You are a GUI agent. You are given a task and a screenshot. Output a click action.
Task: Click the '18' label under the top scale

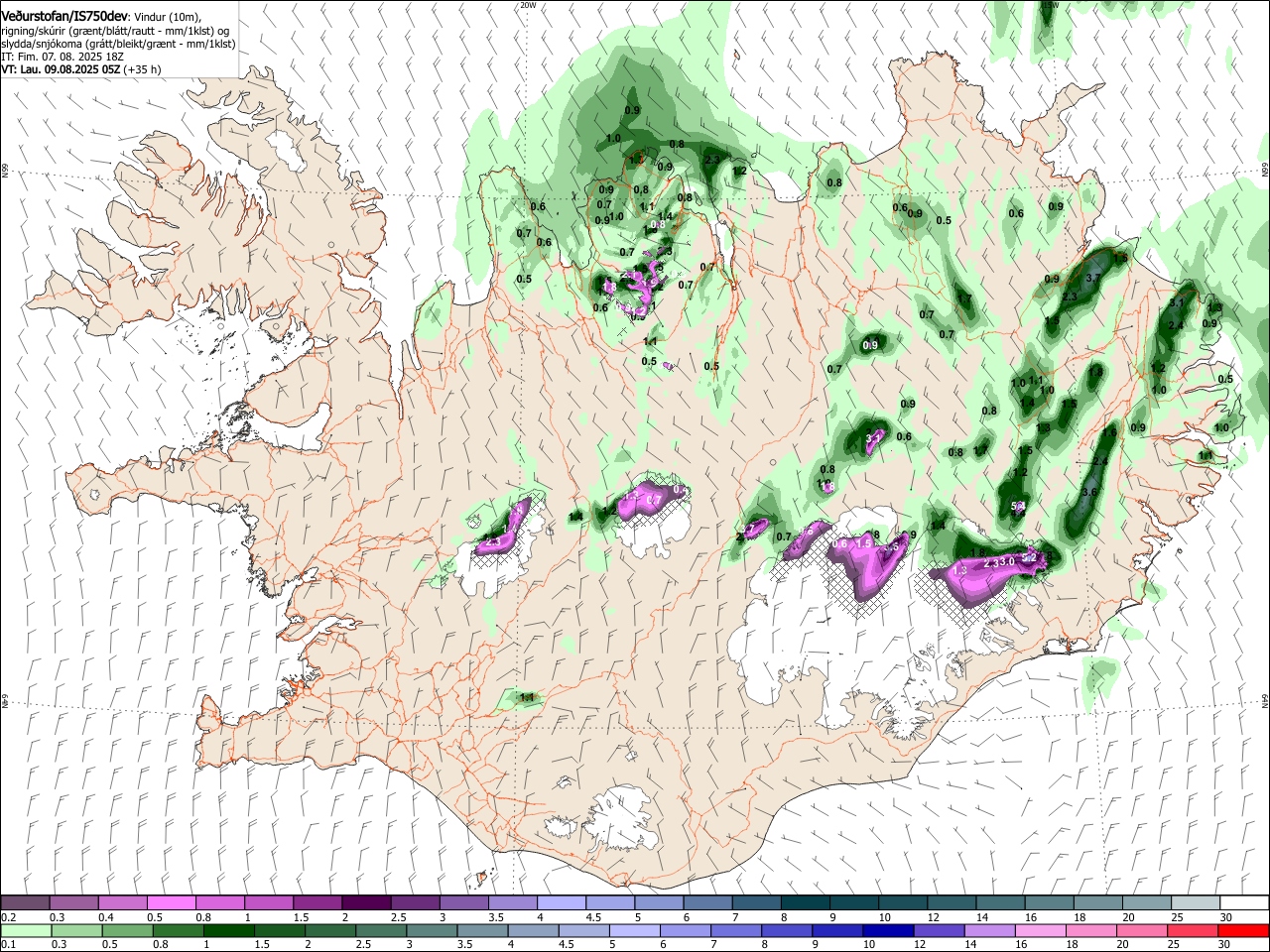coord(1079,917)
